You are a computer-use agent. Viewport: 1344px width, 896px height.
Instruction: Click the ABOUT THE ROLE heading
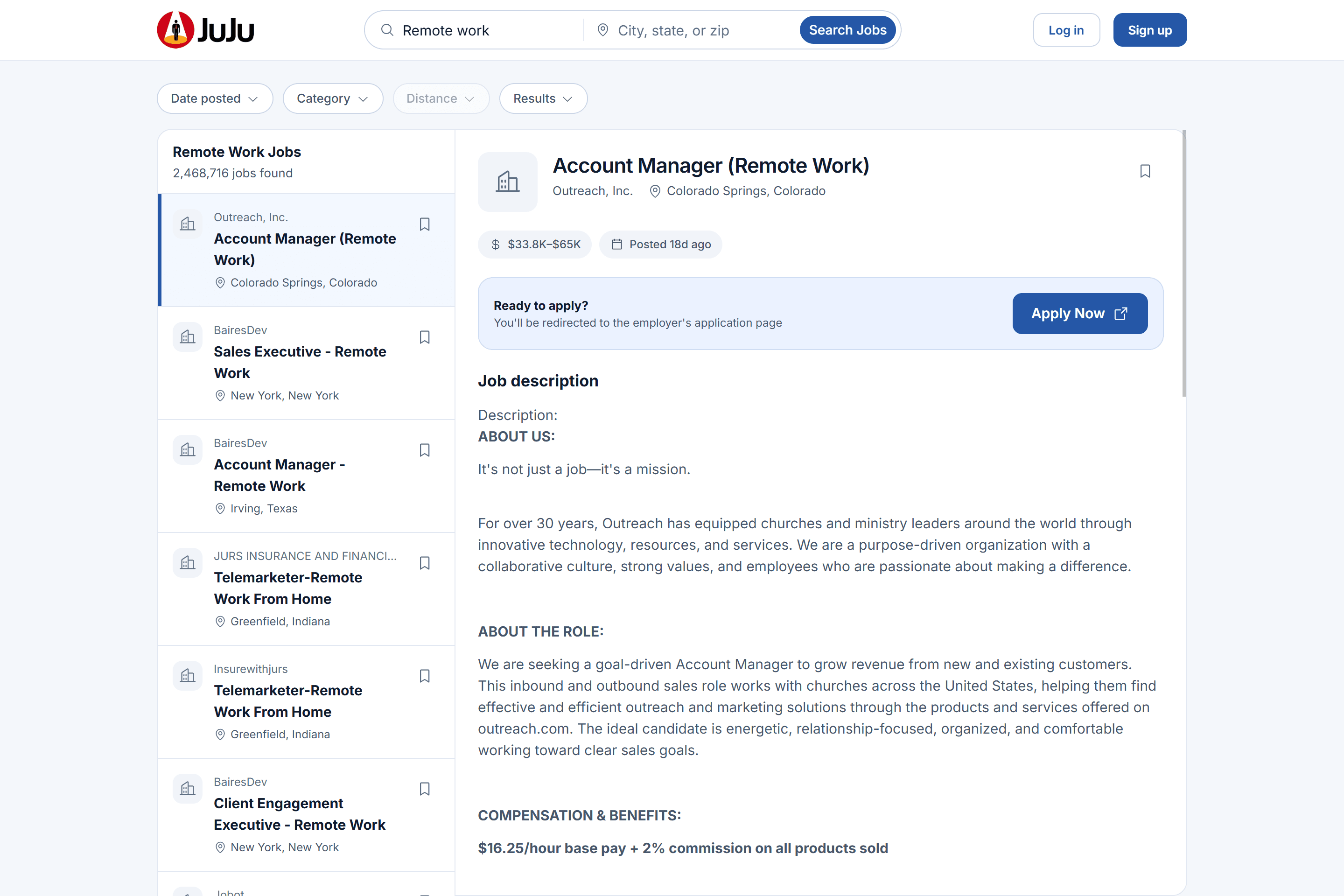click(540, 631)
